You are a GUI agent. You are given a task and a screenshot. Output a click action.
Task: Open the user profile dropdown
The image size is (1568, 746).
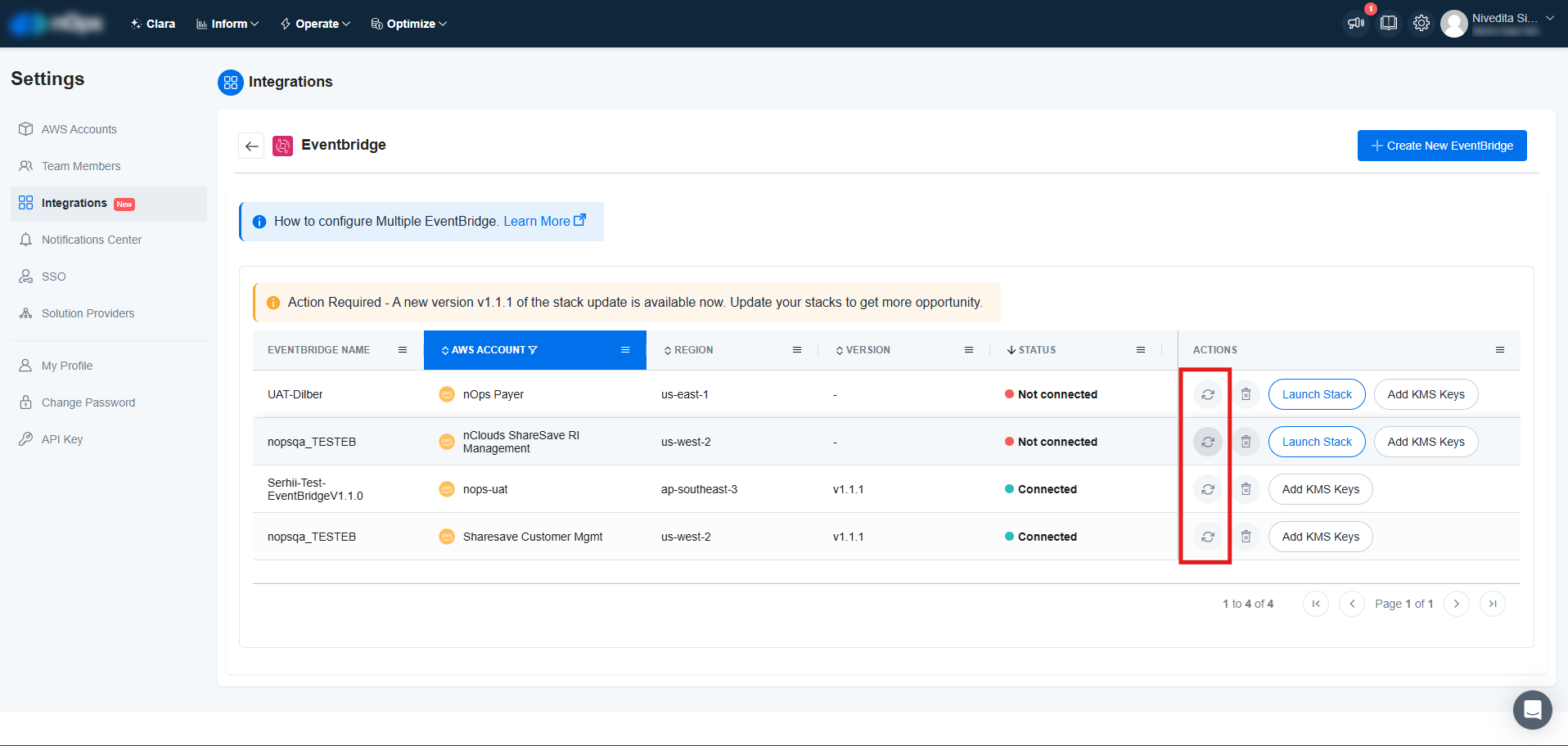click(x=1498, y=23)
